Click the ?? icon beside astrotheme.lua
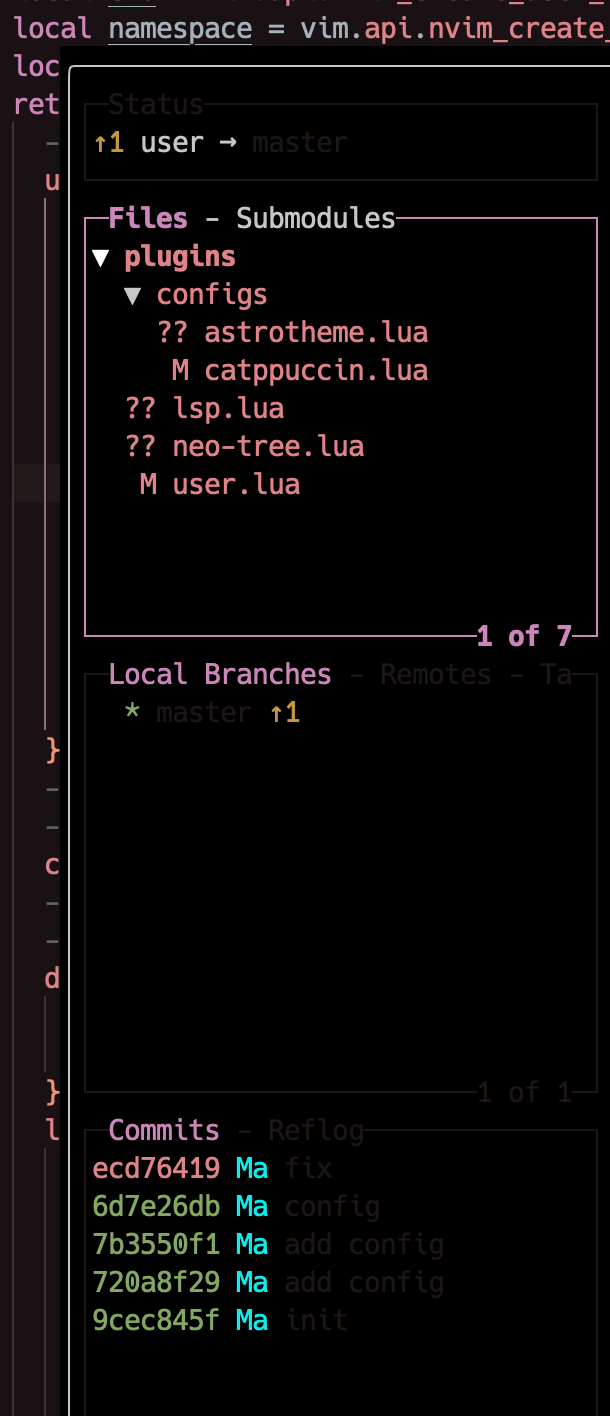 (170, 331)
